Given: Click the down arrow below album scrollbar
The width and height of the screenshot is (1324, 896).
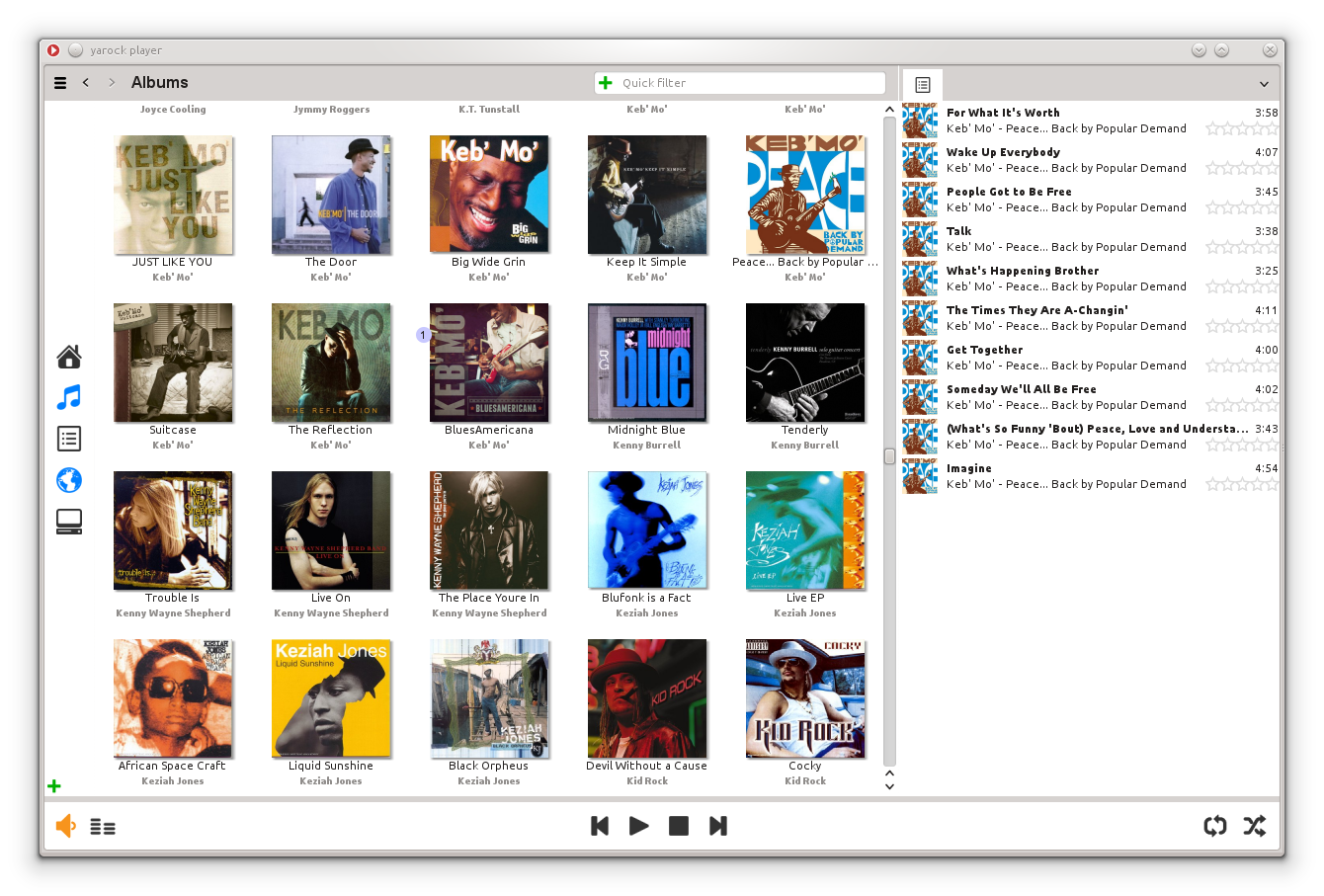Looking at the screenshot, I should 889,786.
